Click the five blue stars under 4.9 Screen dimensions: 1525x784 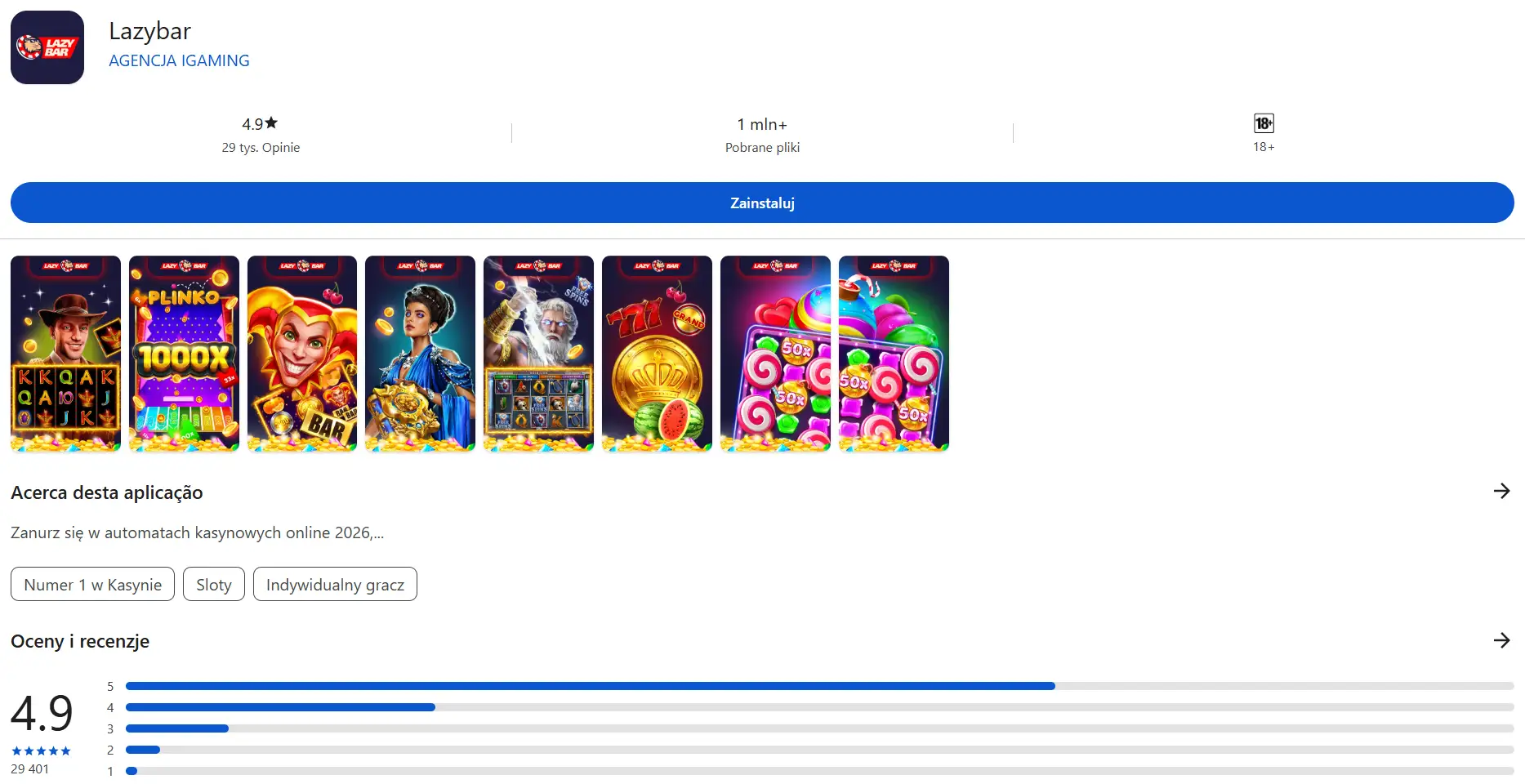coord(41,751)
